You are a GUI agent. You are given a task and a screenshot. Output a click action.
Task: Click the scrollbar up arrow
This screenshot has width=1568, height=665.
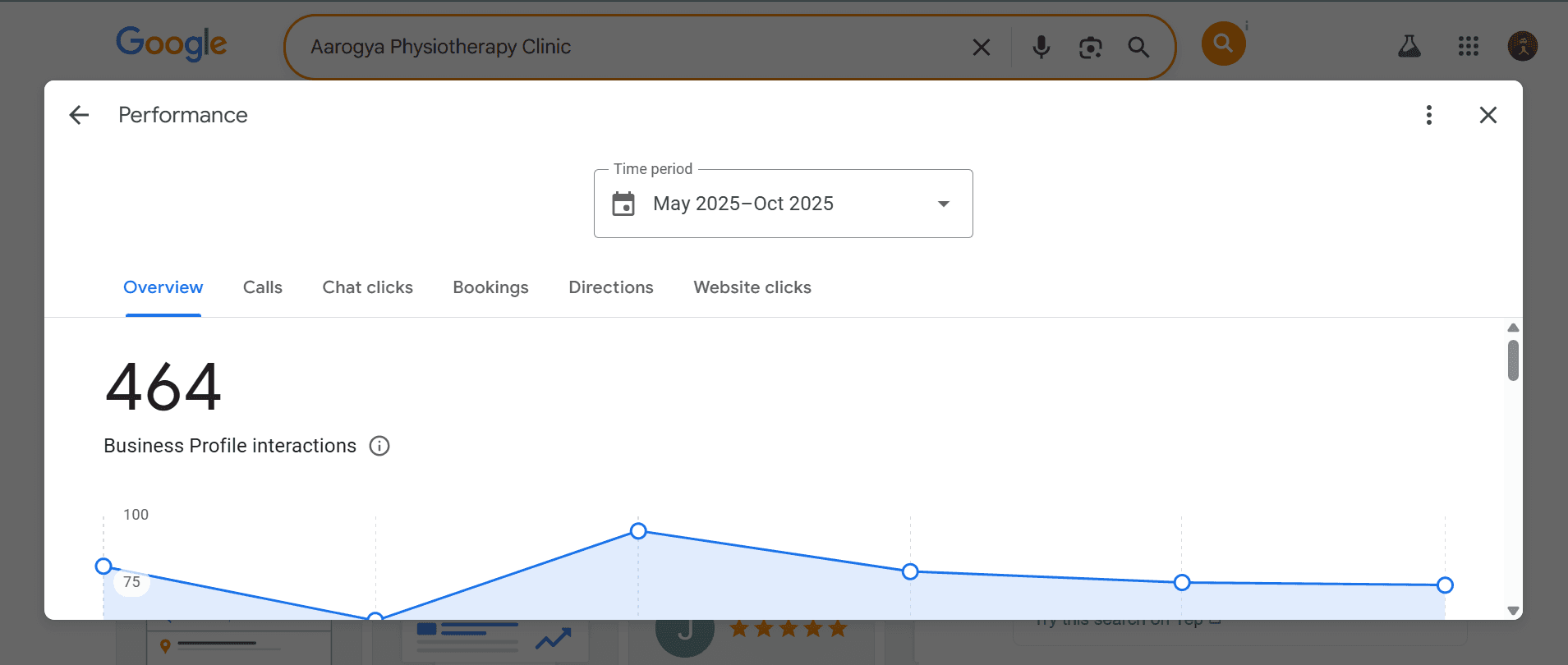1513,328
